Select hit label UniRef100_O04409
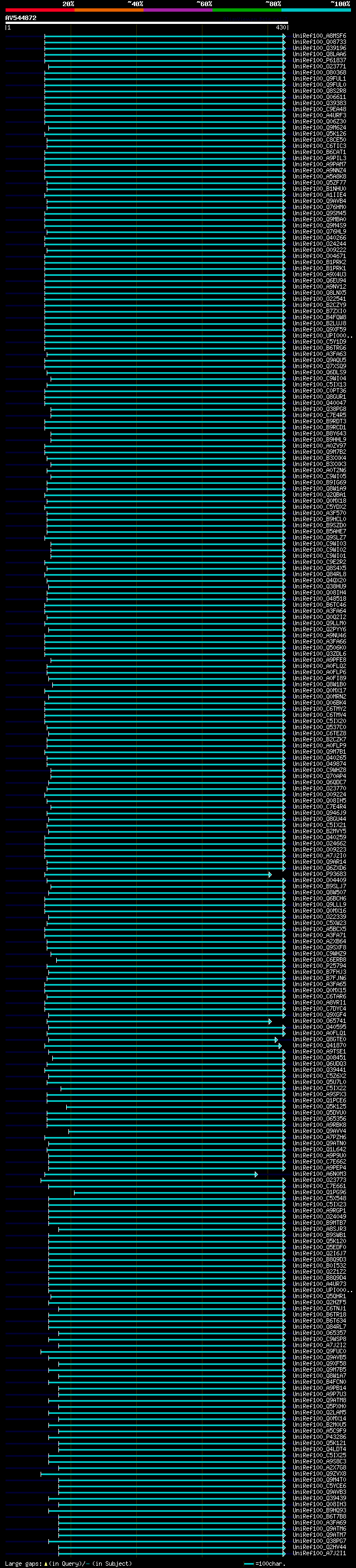The width and height of the screenshot is (356, 1568). (x=319, y=881)
